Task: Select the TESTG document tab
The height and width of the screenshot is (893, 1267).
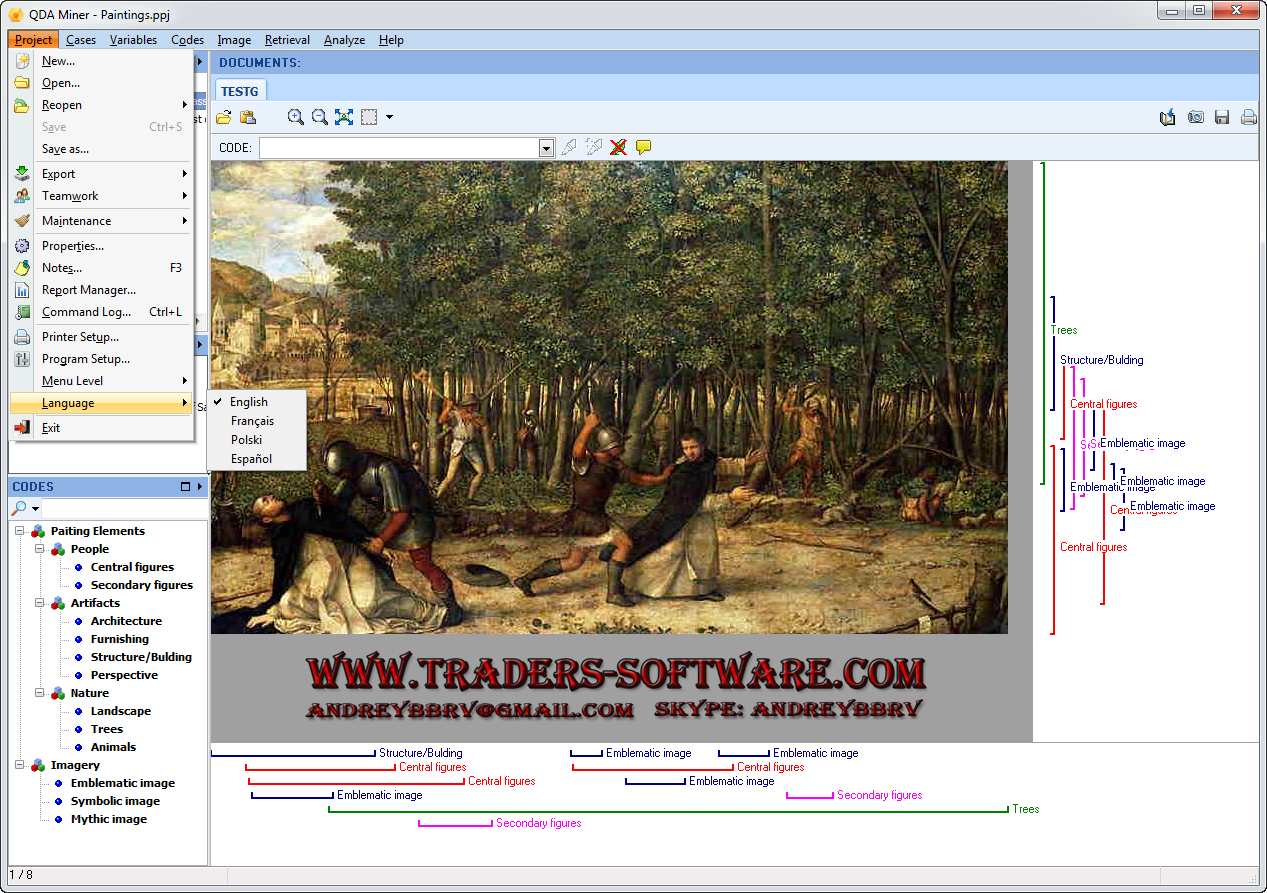Action: tap(240, 91)
